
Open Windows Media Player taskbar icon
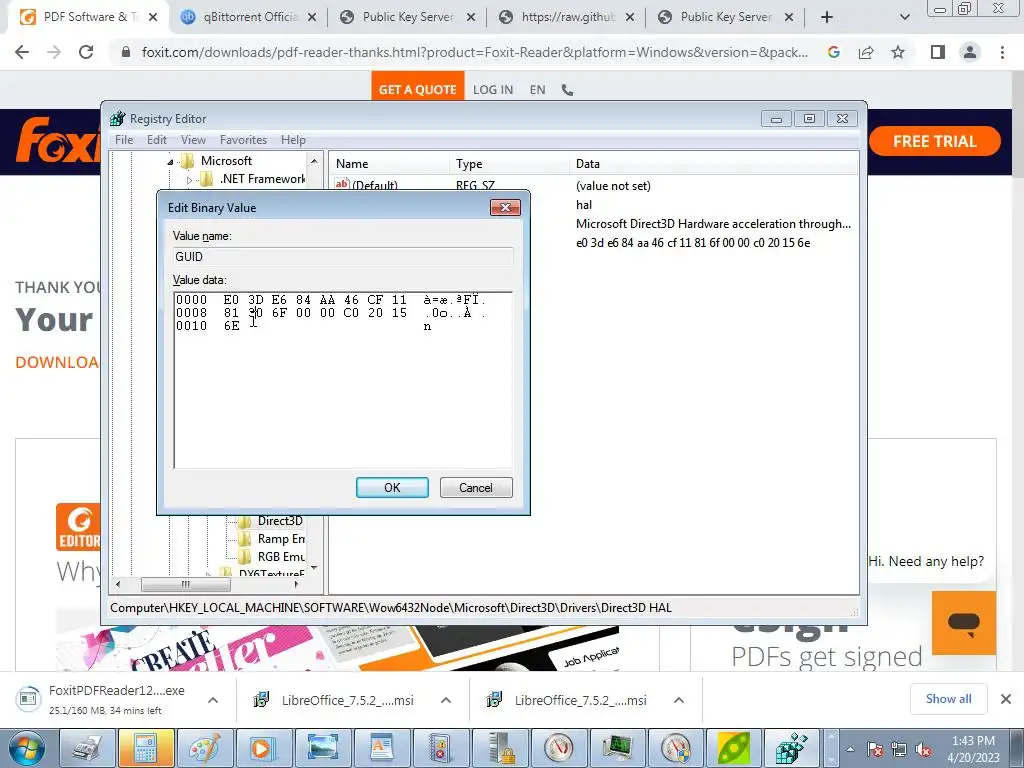tap(264, 748)
